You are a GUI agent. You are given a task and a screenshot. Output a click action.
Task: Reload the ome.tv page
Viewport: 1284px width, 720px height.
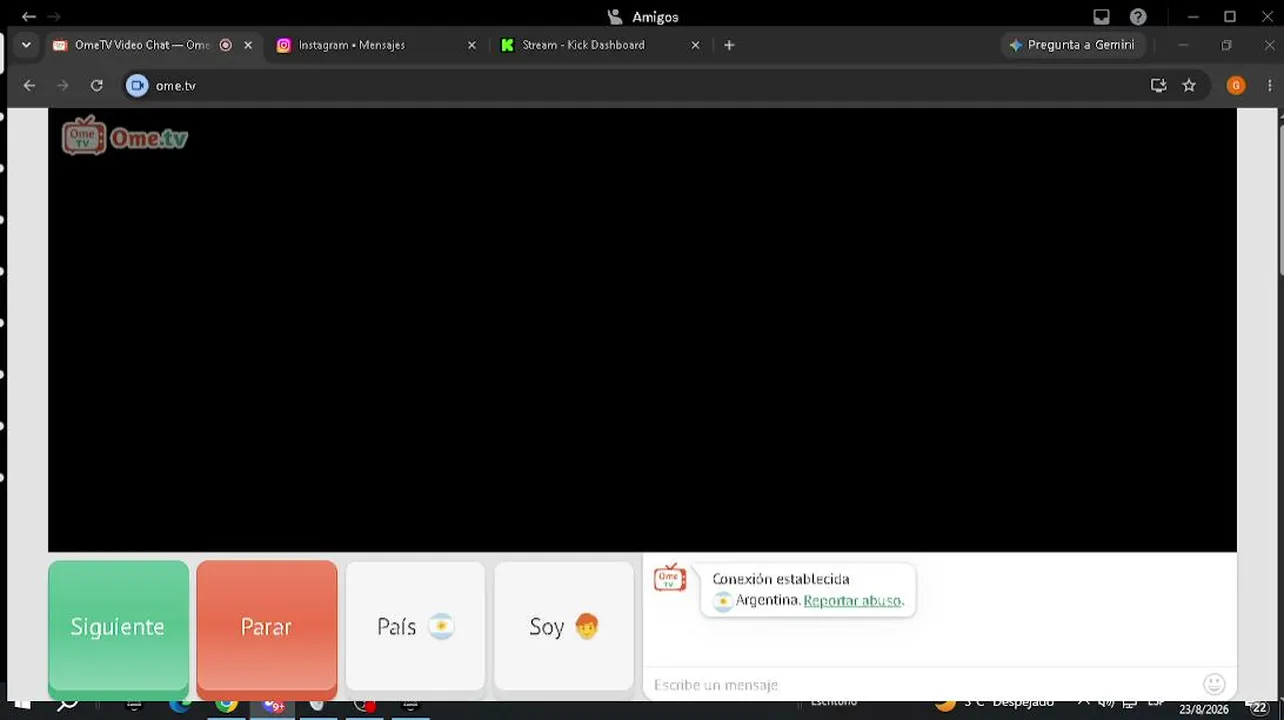[x=97, y=86]
